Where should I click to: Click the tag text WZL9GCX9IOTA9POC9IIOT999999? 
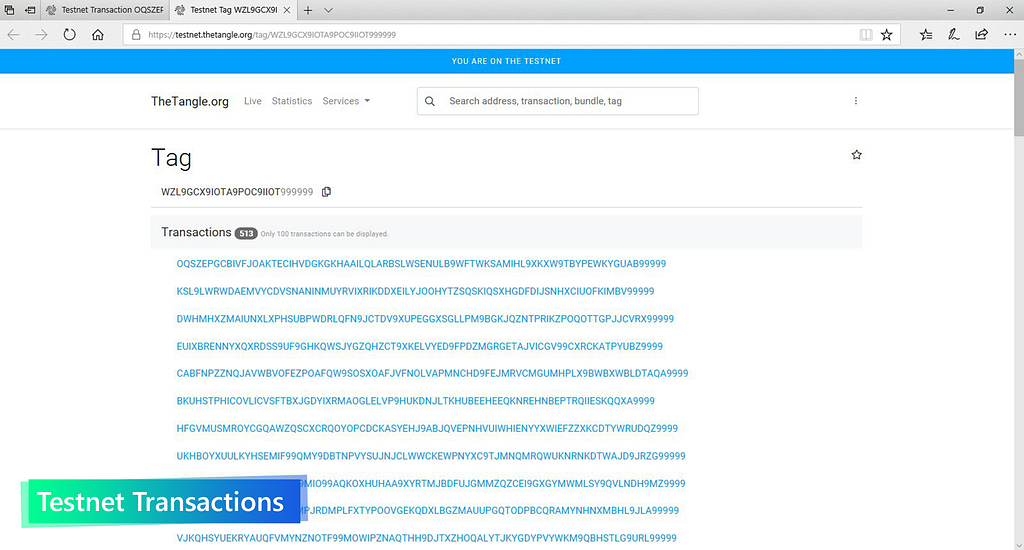pyautogui.click(x=237, y=192)
